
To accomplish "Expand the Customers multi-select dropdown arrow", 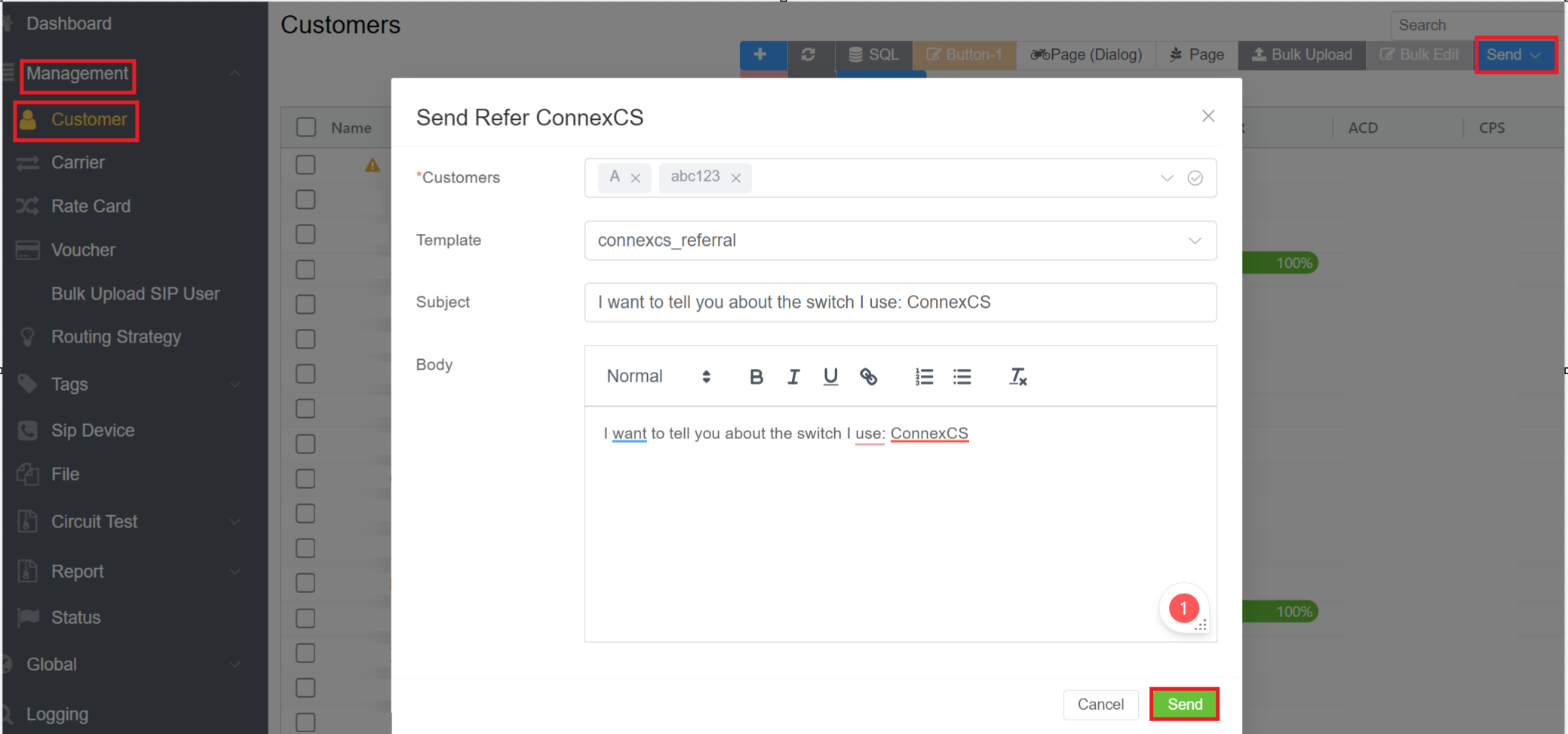I will [x=1167, y=178].
